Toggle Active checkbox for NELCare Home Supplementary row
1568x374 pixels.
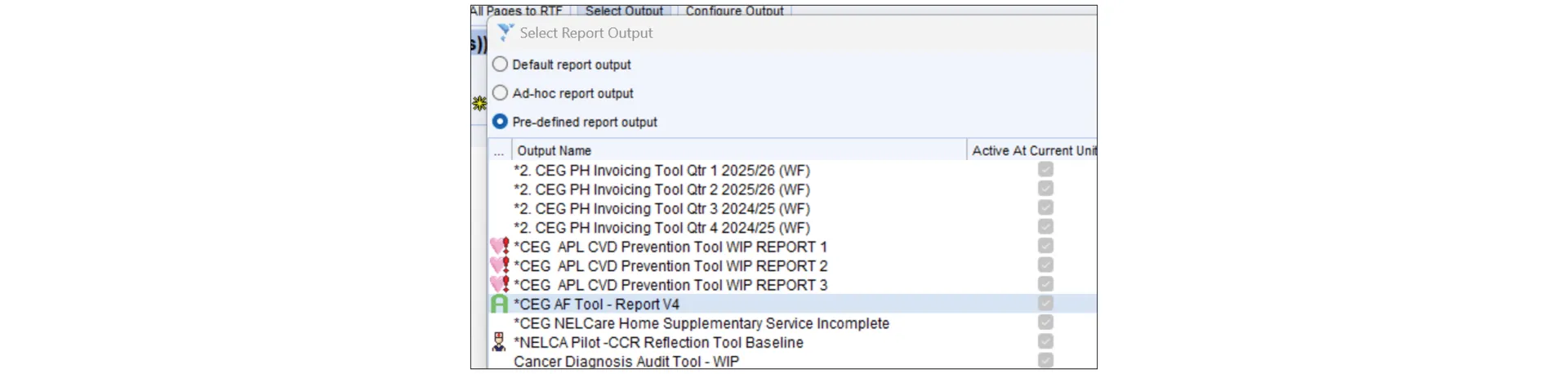(1045, 323)
